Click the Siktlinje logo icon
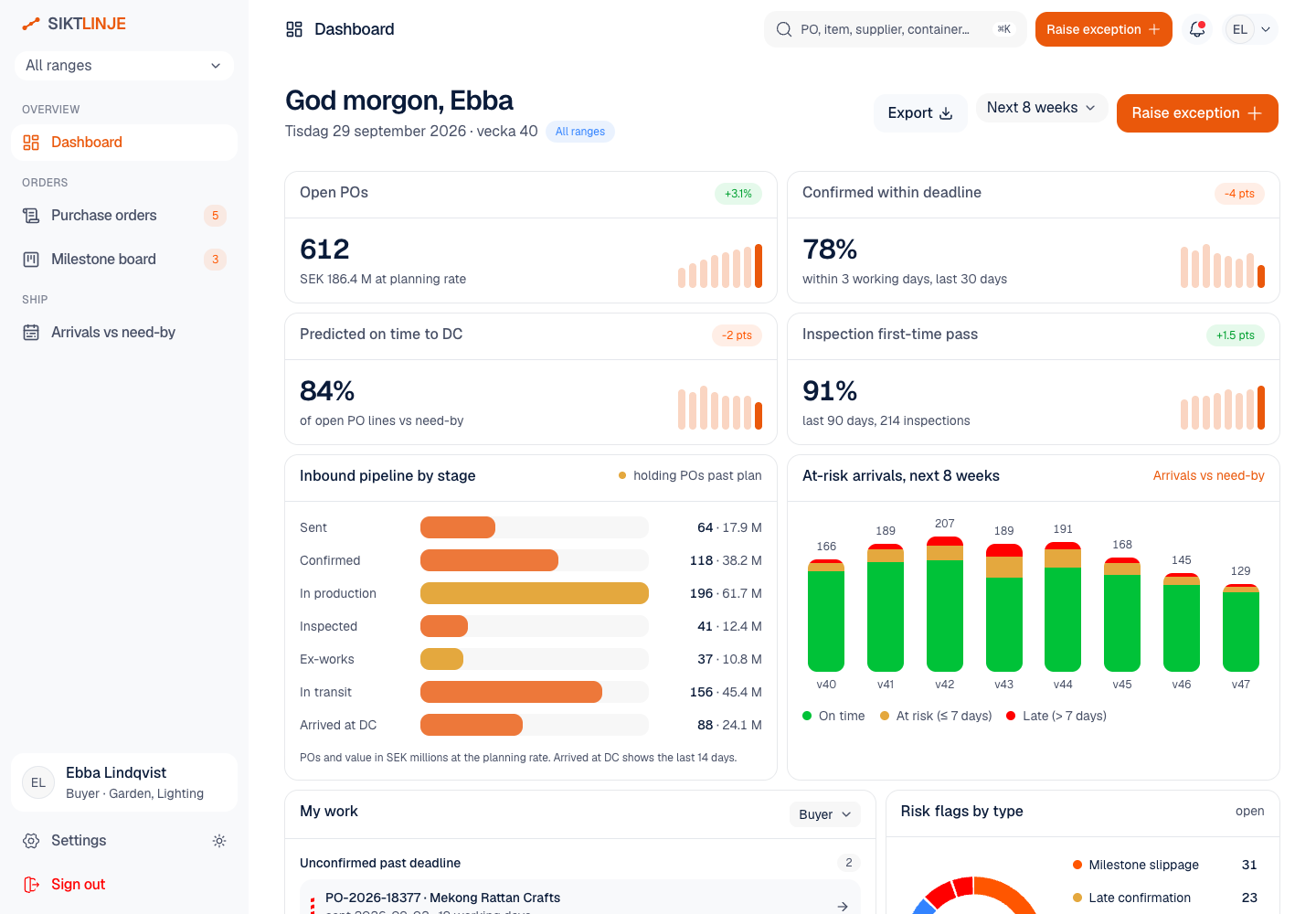This screenshot has height=914, width=1316. (x=31, y=24)
